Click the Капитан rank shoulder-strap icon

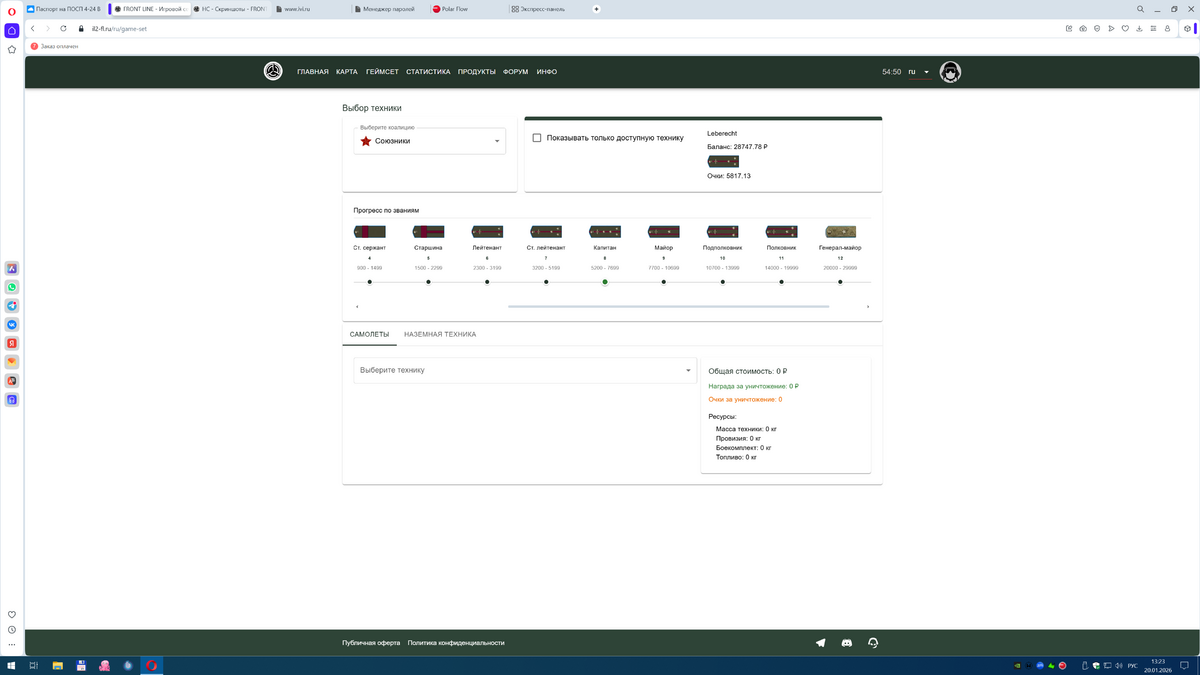[604, 232]
